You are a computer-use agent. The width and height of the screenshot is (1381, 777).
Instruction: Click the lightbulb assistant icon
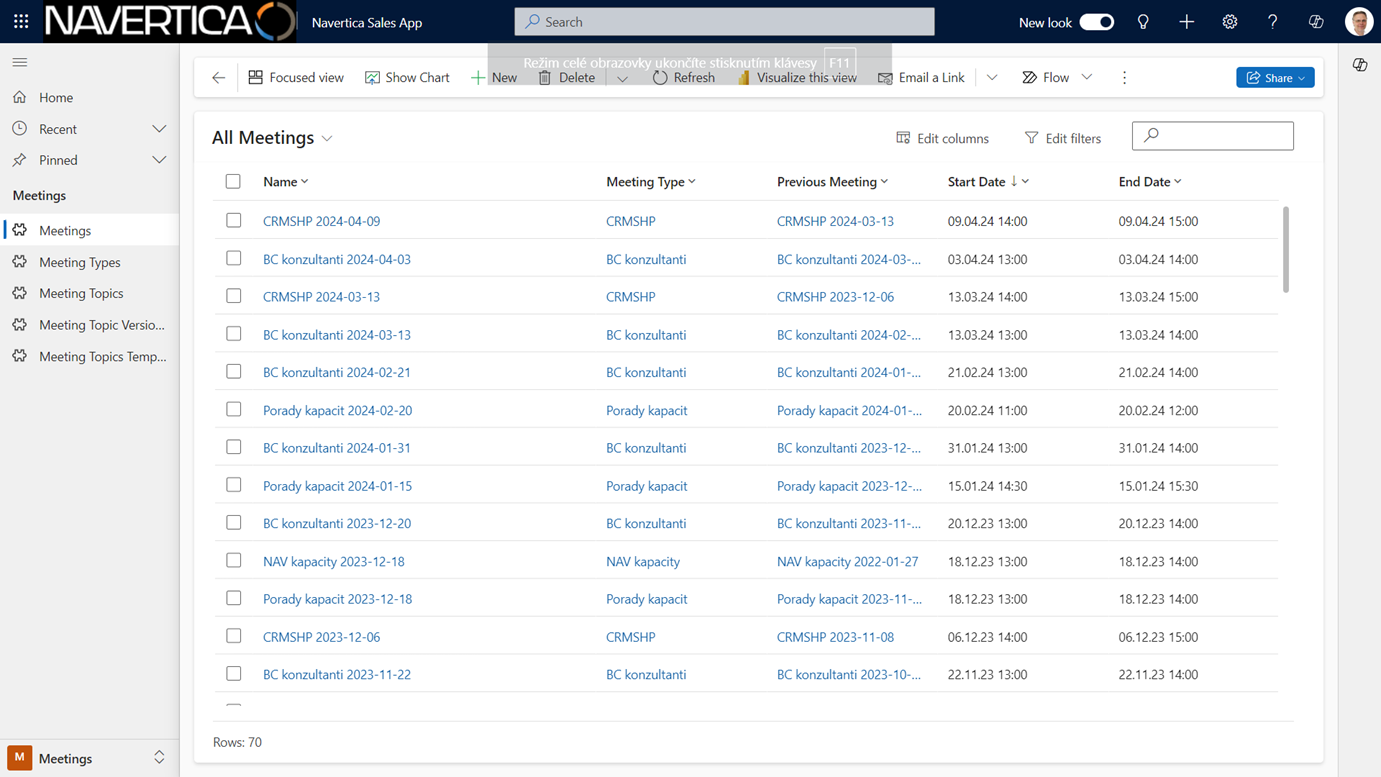pos(1143,22)
